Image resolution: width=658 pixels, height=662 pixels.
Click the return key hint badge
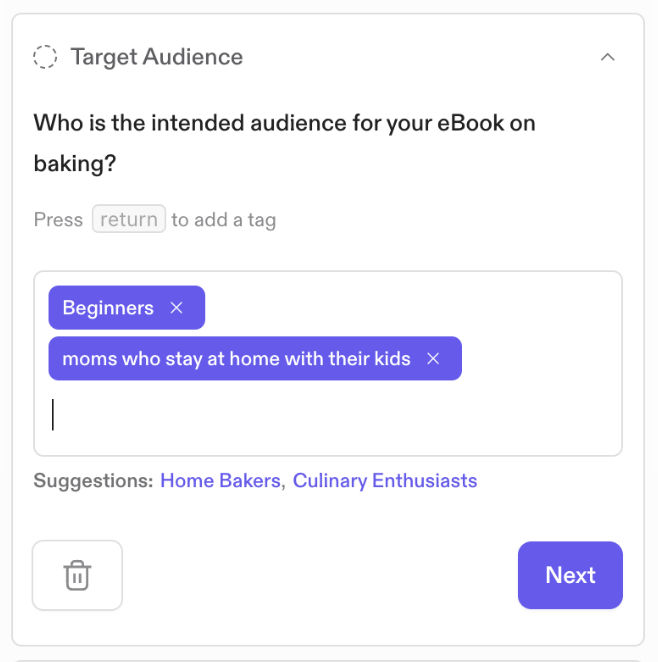(x=128, y=219)
